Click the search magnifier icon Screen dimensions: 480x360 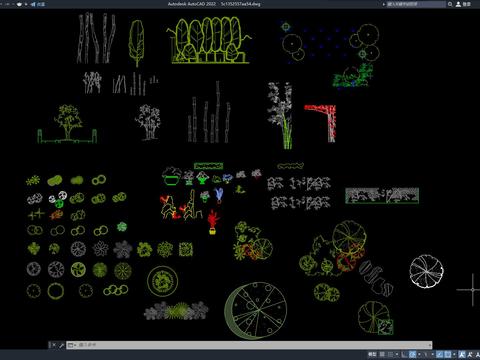450,4
